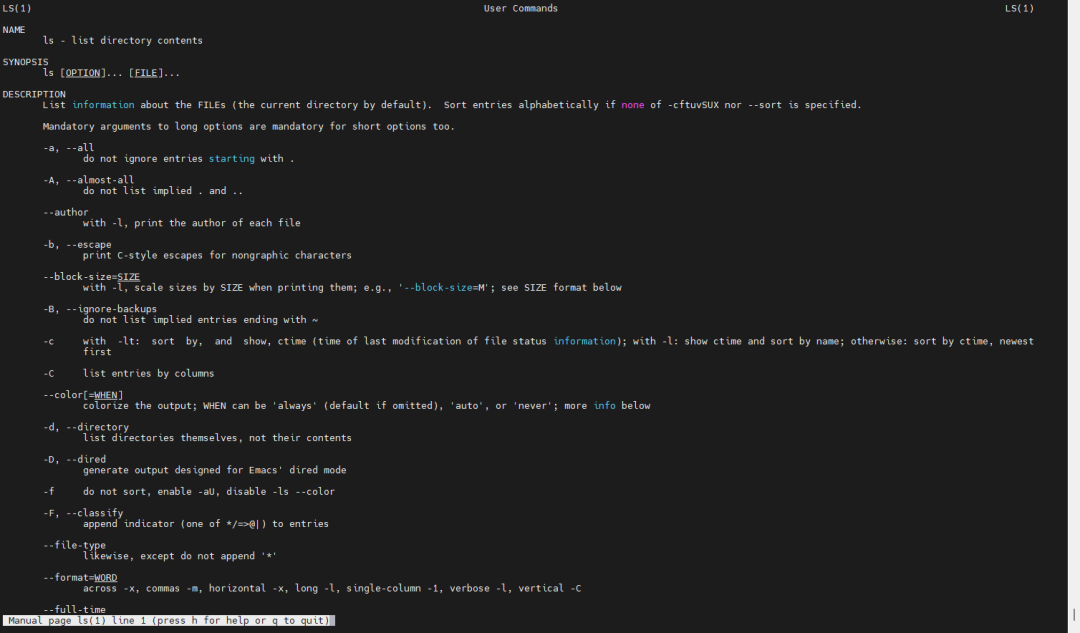Click the 'User Commands' header title
This screenshot has width=1080, height=633.
pyautogui.click(x=521, y=8)
